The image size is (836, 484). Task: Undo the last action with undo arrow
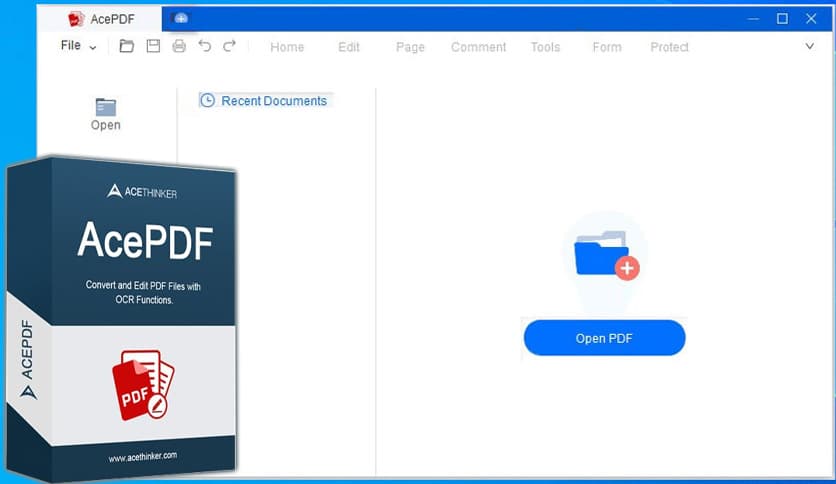204,46
